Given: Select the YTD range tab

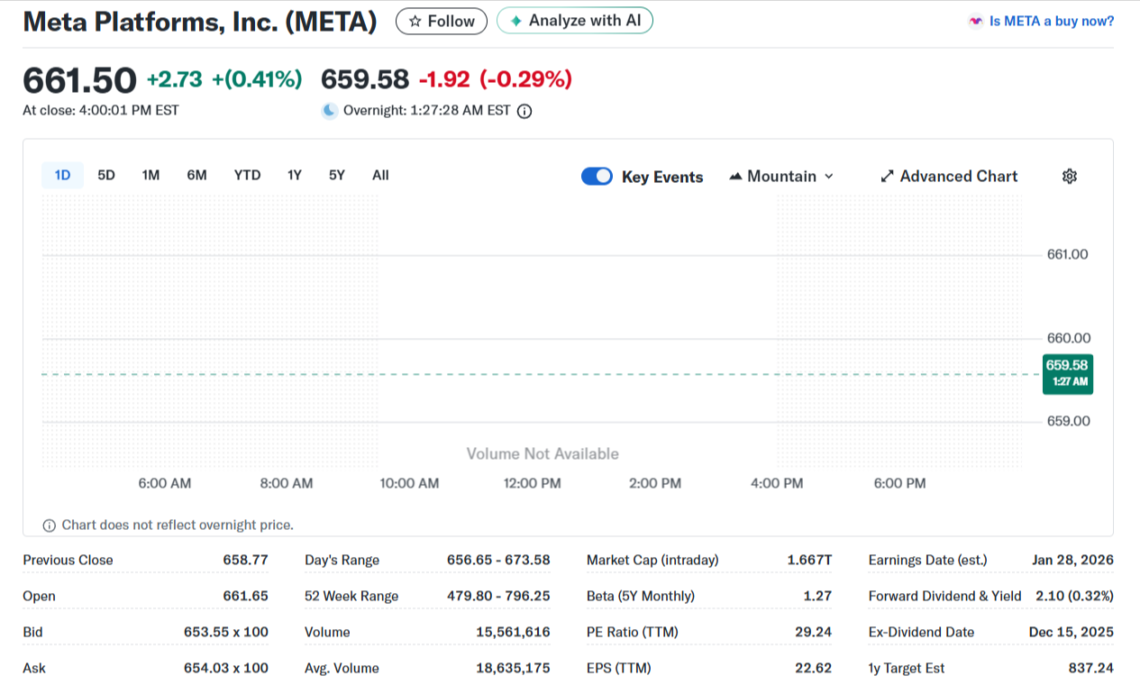Looking at the screenshot, I should click(x=247, y=175).
